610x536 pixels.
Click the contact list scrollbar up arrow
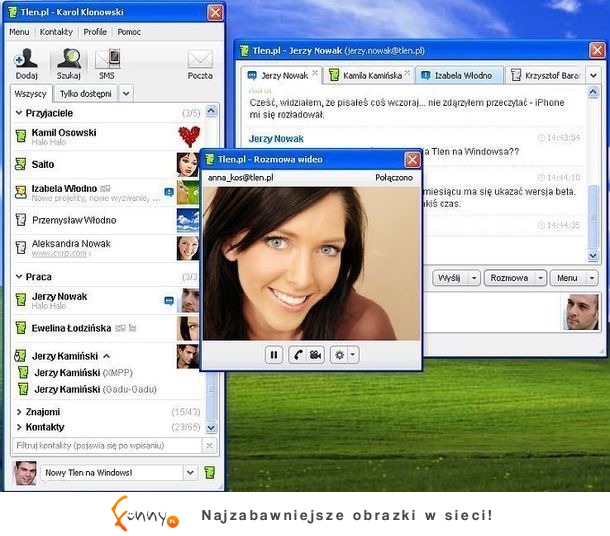pos(211,111)
